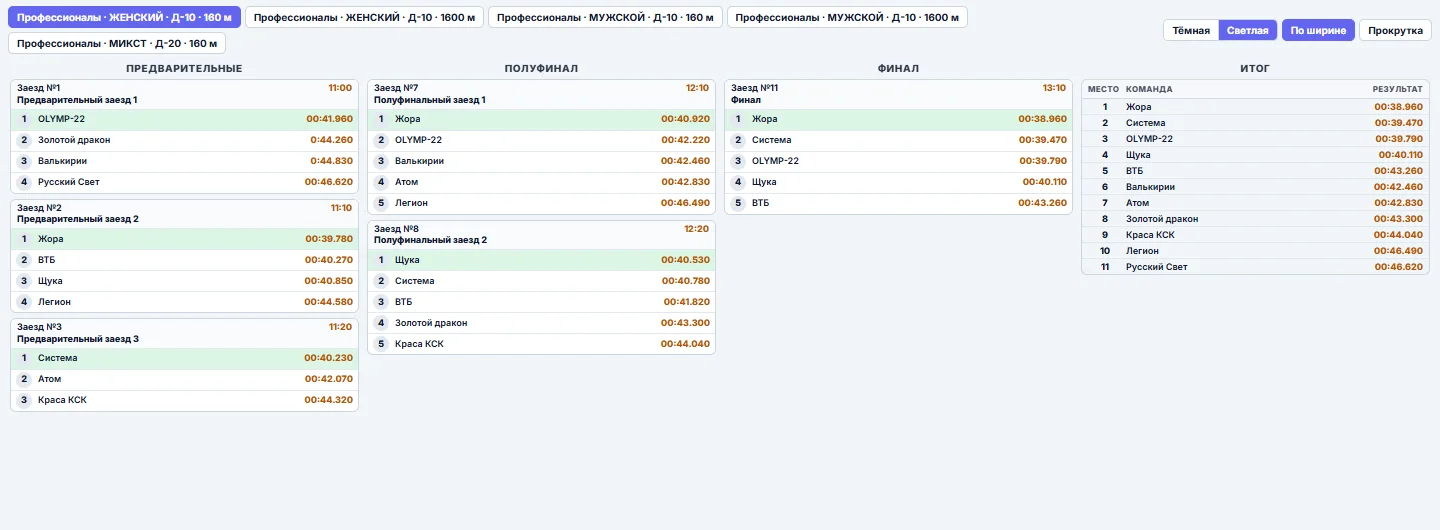The width and height of the screenshot is (1440, 530).
Task: Select Профессионалы МУЖСКОЙ Д-10 1600 м tab
Action: click(847, 18)
